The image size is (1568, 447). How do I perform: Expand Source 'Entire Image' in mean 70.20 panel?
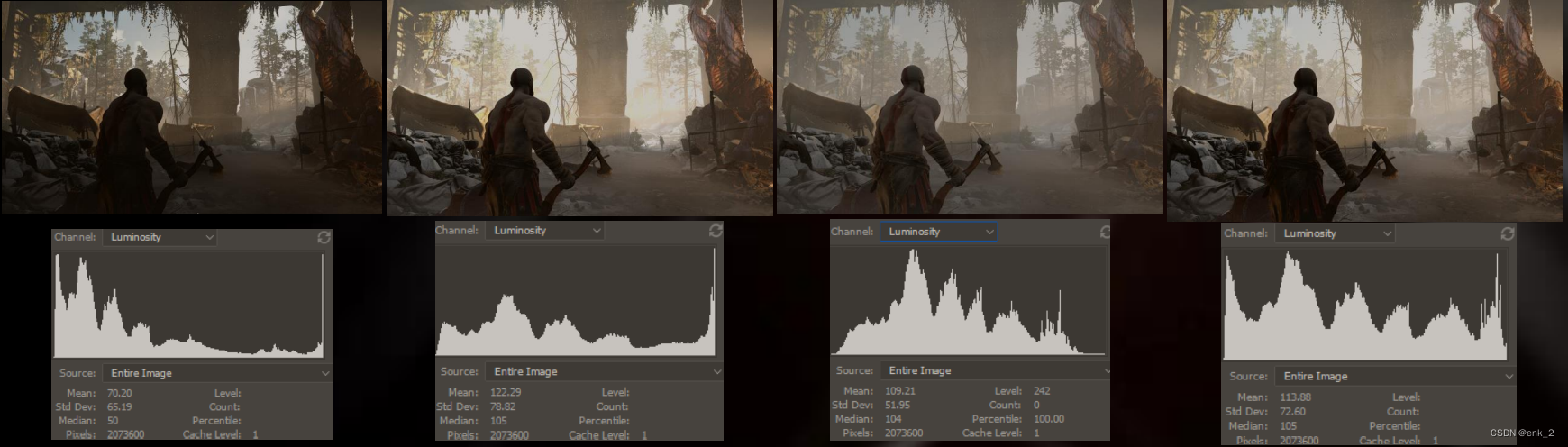tap(216, 372)
